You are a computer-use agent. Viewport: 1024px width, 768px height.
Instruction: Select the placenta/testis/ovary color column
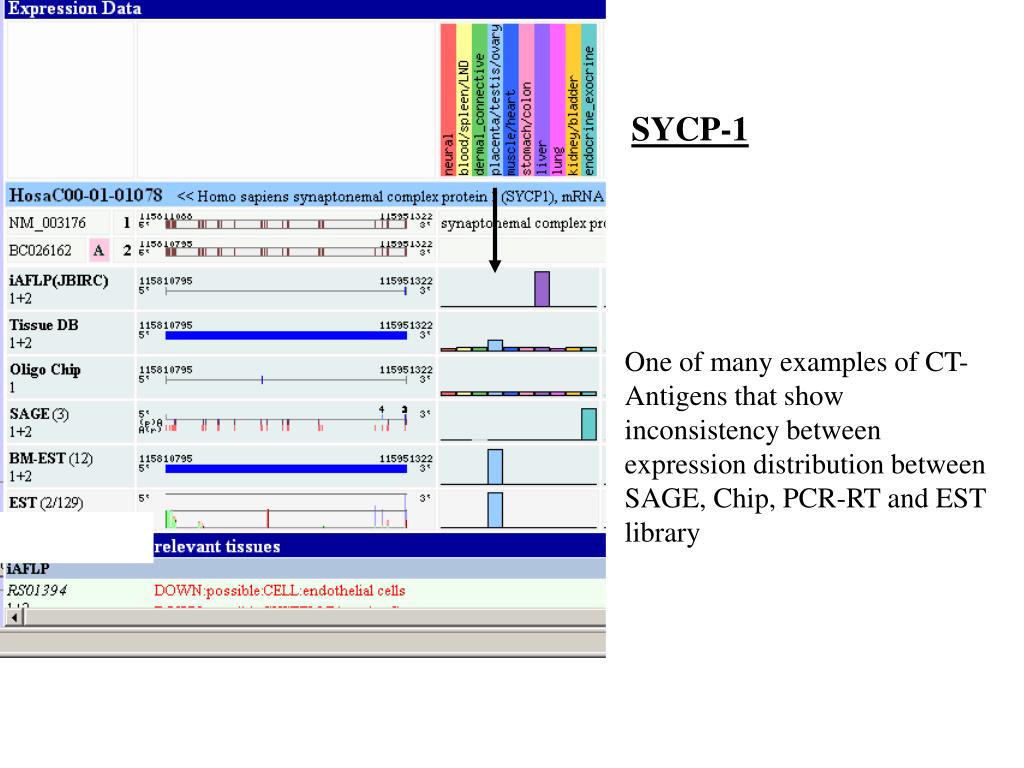[x=495, y=100]
